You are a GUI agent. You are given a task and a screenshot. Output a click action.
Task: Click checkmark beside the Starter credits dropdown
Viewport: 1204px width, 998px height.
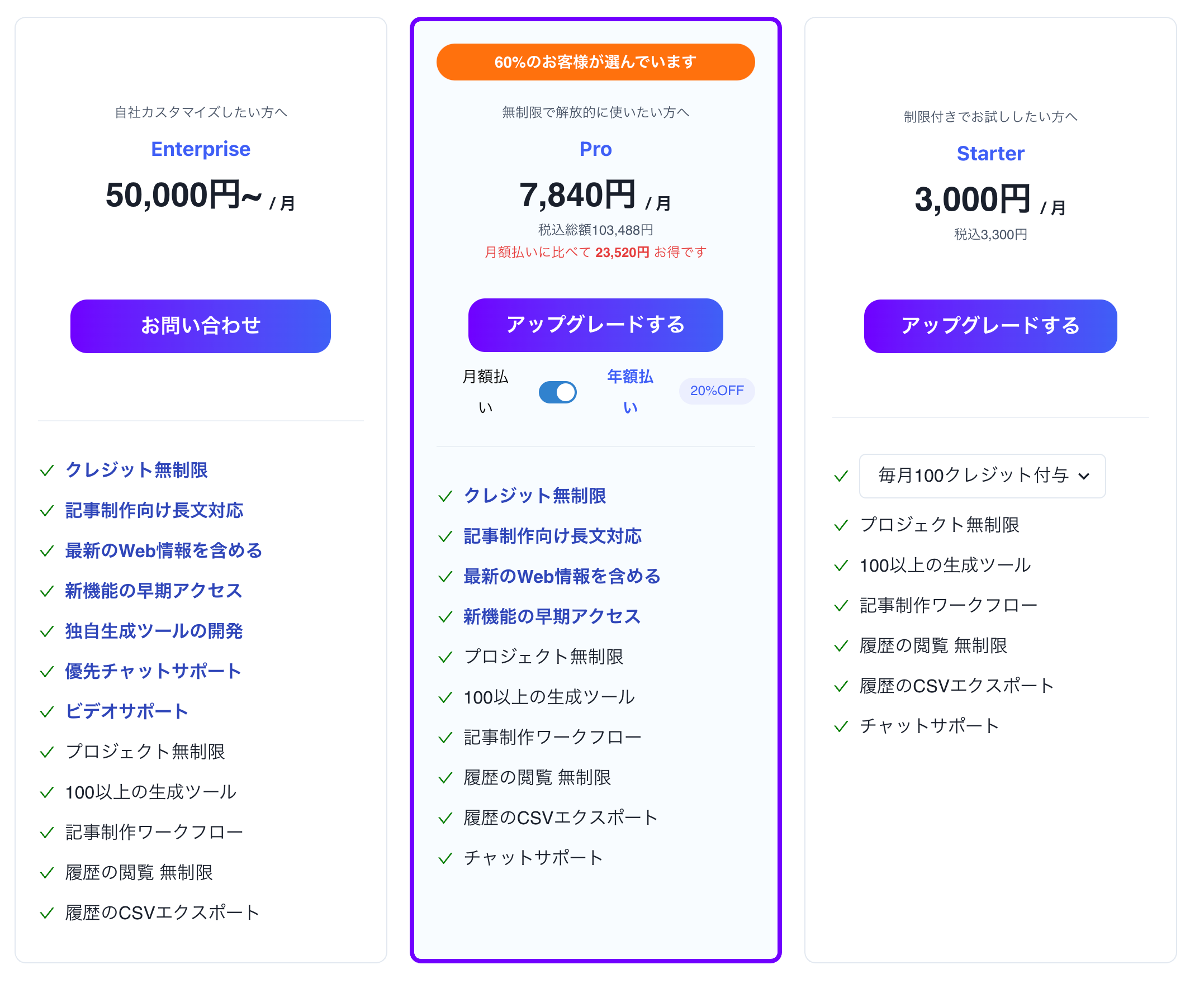click(x=841, y=476)
